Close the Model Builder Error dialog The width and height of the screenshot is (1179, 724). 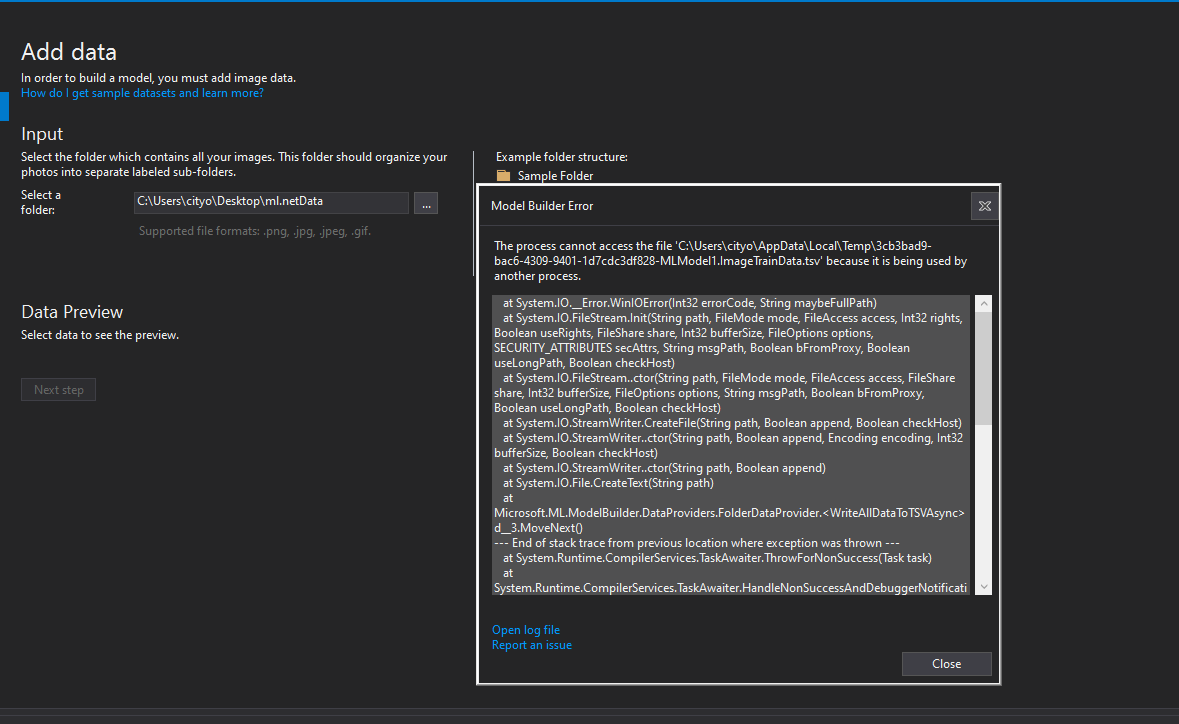tap(945, 663)
